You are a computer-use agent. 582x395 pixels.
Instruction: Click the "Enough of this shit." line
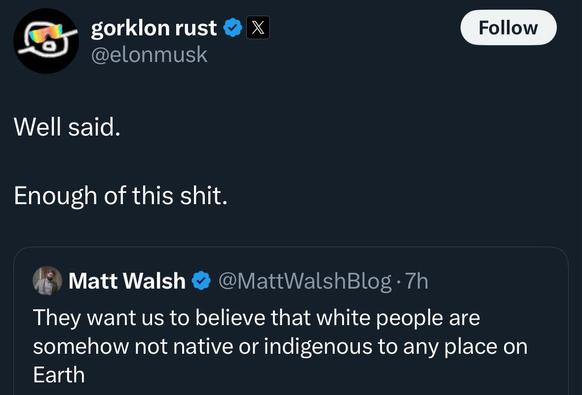click(120, 196)
